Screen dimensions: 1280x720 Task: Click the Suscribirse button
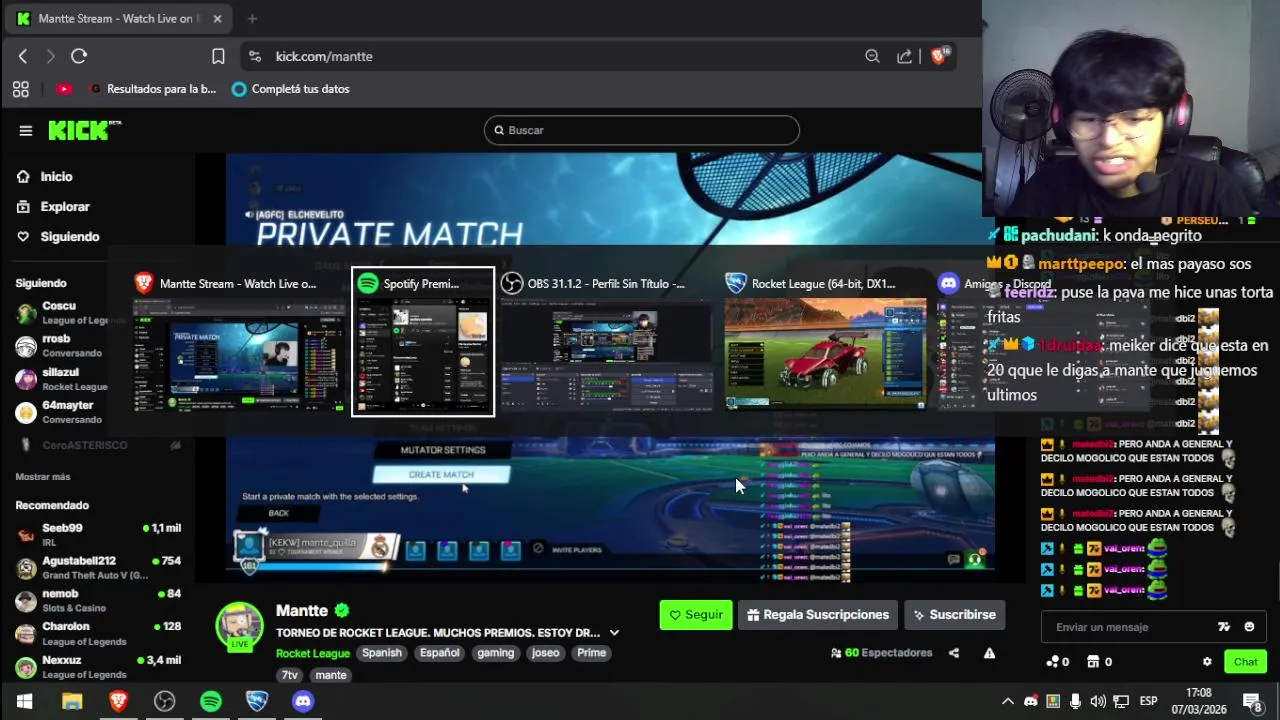pos(954,615)
